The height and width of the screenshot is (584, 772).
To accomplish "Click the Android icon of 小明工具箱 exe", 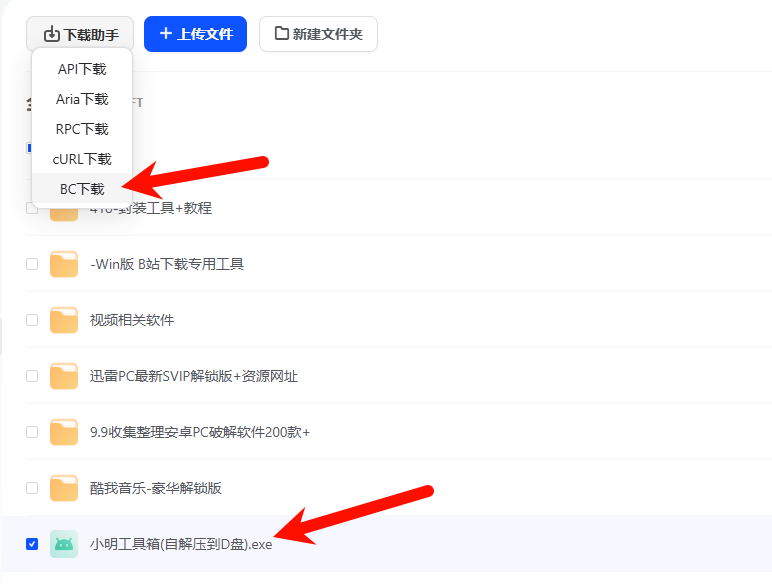I will 64,544.
